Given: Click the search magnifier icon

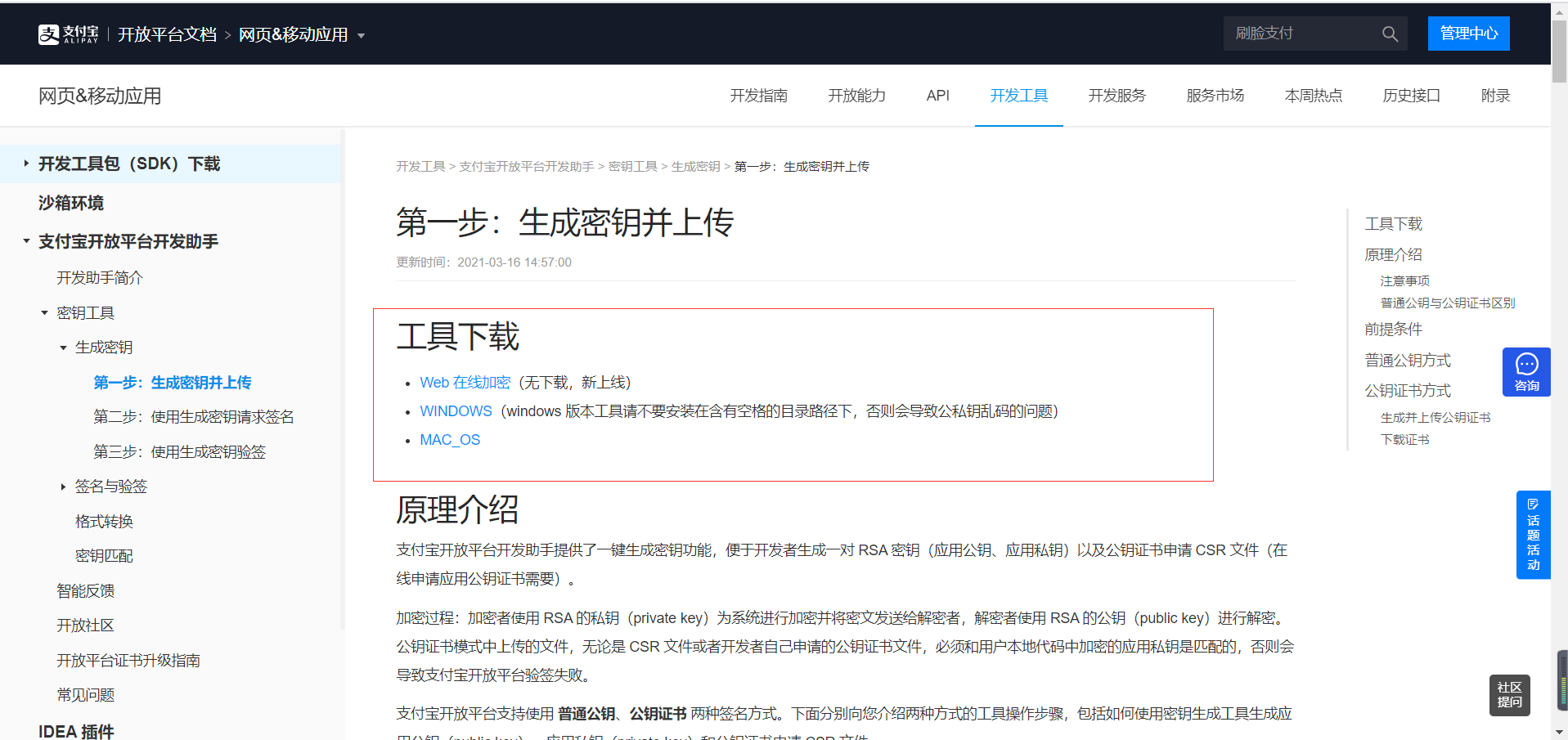Looking at the screenshot, I should coord(1390,34).
